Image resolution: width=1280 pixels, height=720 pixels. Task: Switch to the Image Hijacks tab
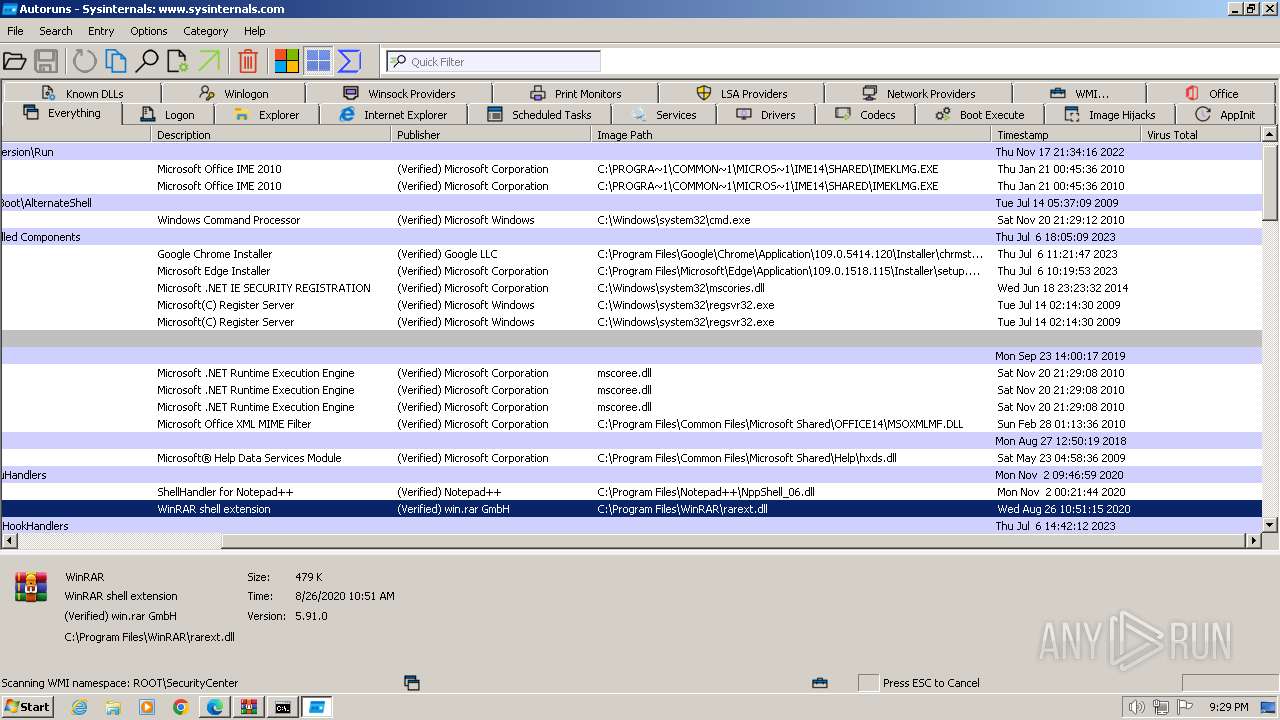pos(1109,114)
